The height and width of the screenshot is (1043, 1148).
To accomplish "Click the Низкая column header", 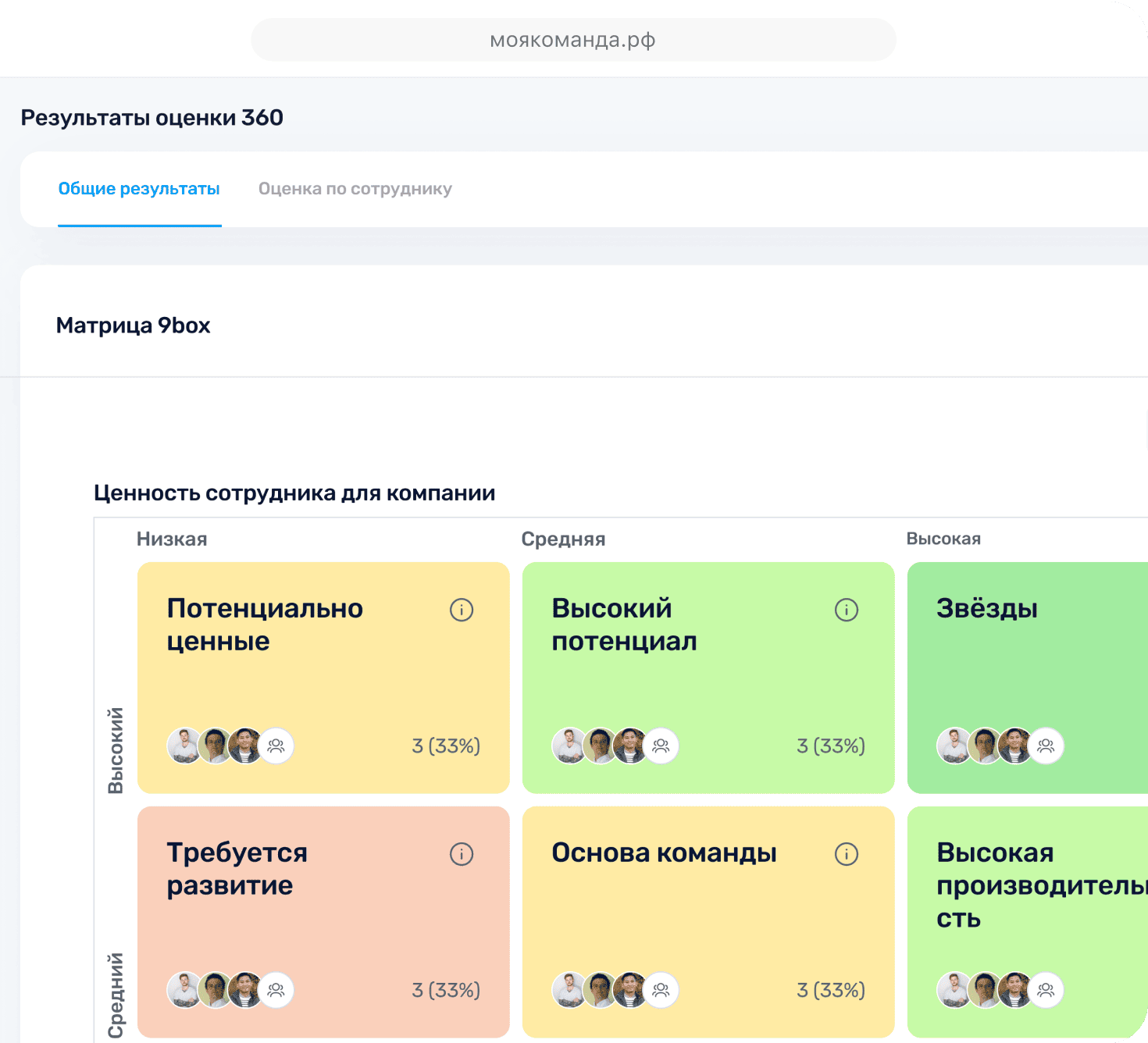I will tap(172, 539).
